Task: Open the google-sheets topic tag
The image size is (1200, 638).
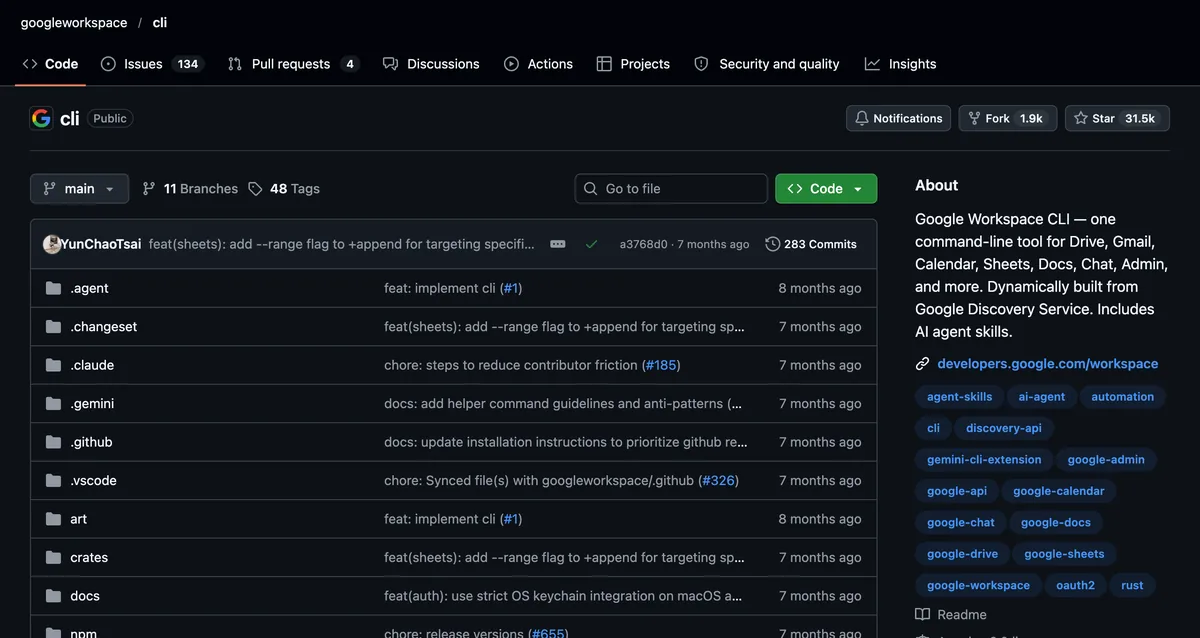Action: pyautogui.click(x=1064, y=554)
